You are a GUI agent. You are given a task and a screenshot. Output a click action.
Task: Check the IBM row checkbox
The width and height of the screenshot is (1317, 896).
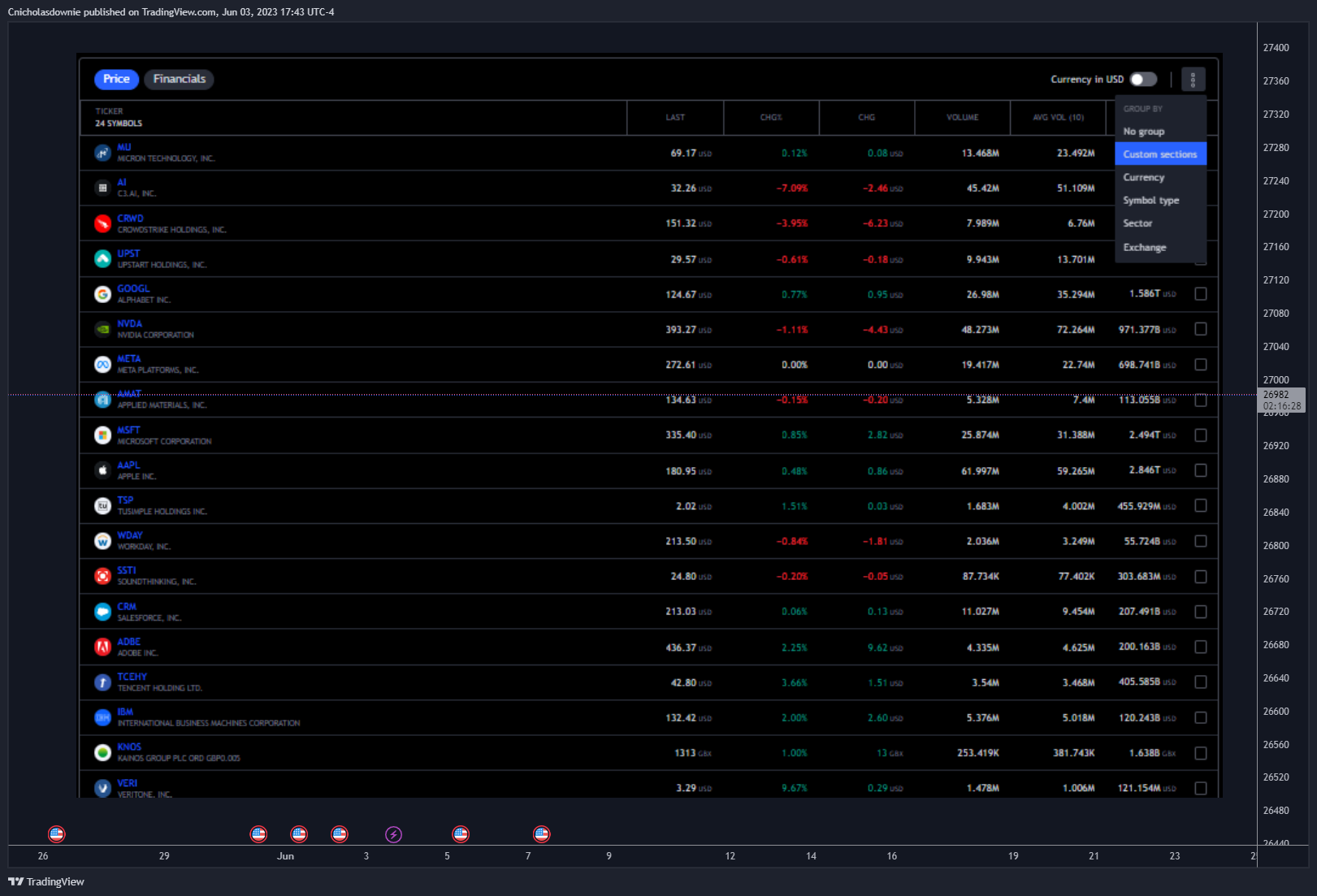click(x=1201, y=717)
